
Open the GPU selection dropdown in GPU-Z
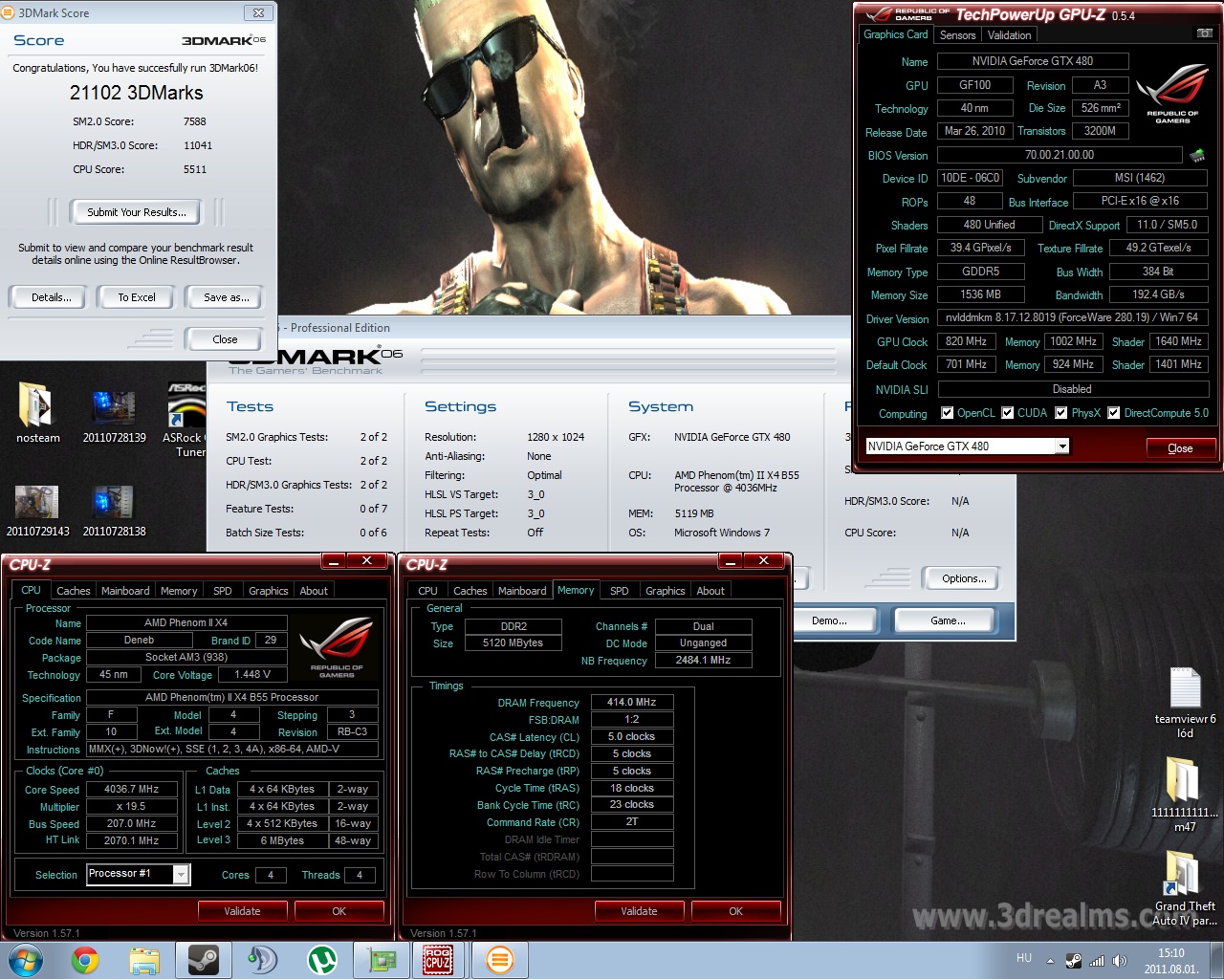coord(1061,446)
